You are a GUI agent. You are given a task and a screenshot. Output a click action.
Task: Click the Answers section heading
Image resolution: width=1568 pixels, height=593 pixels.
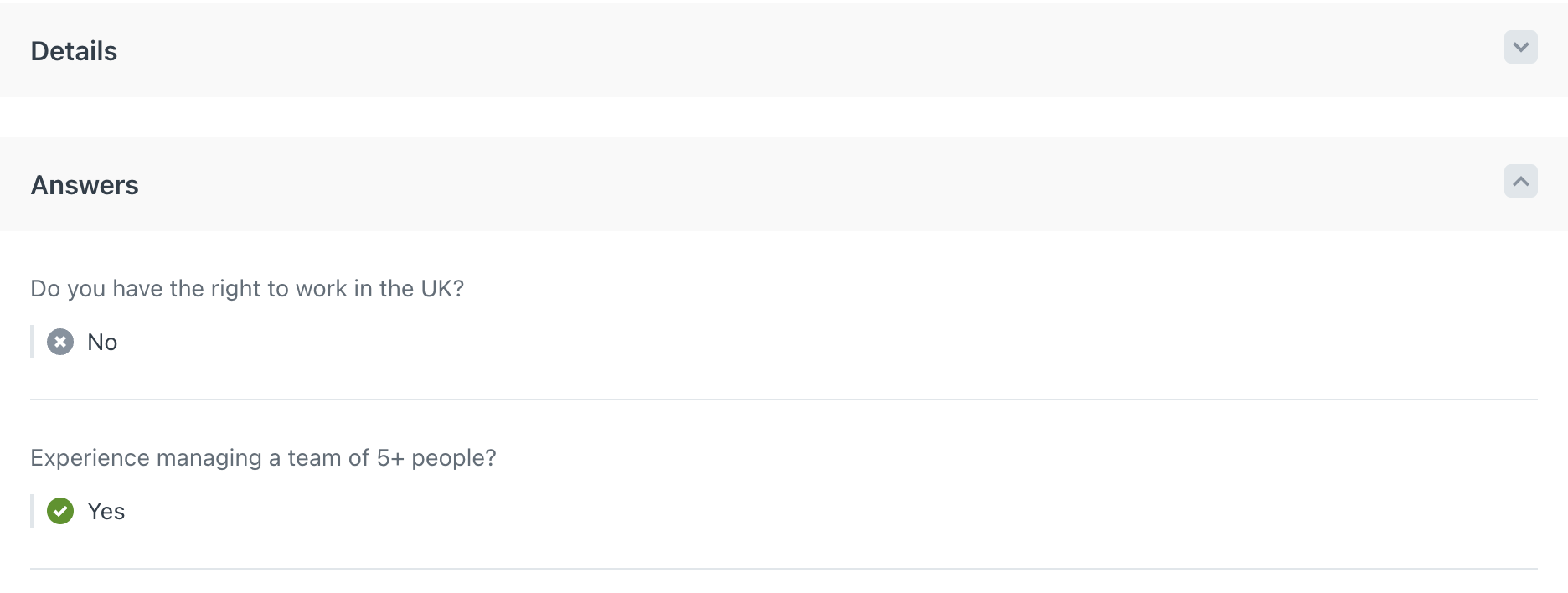pos(85,185)
